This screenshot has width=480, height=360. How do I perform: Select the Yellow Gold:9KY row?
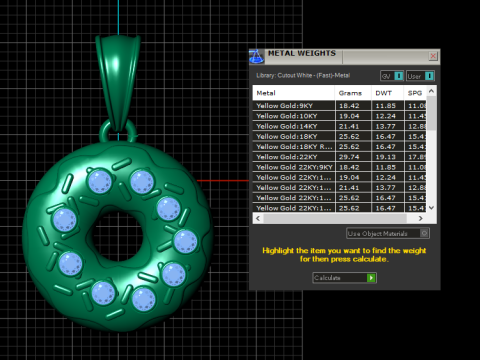[339, 106]
